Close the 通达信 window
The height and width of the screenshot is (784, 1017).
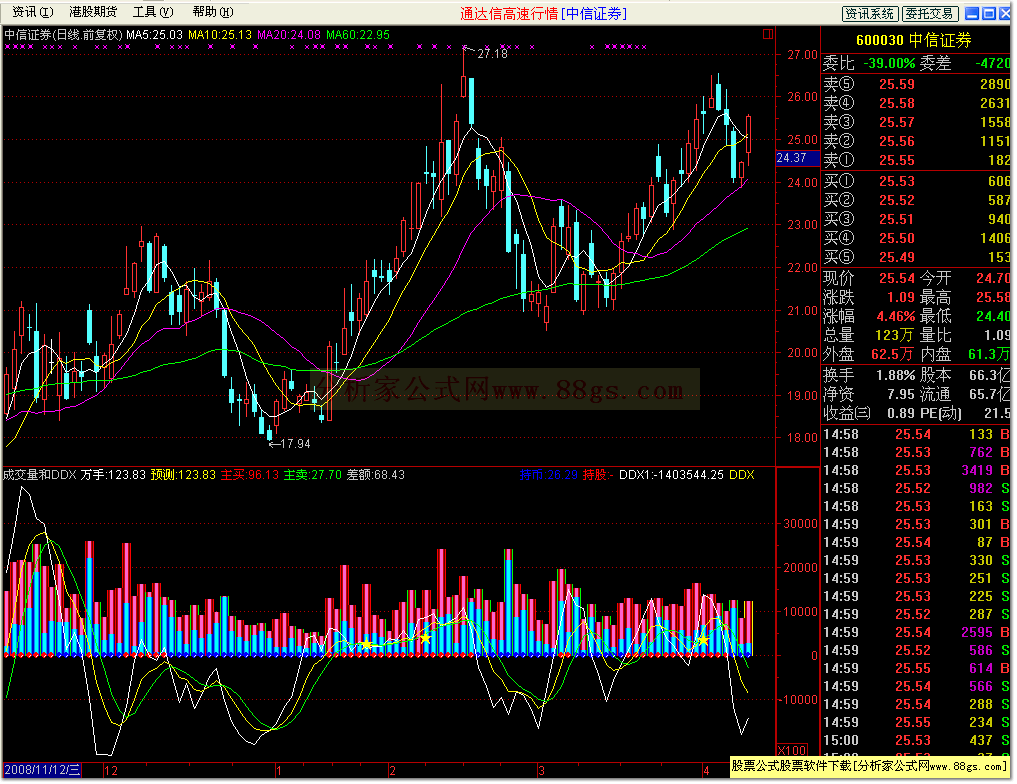(1005, 14)
